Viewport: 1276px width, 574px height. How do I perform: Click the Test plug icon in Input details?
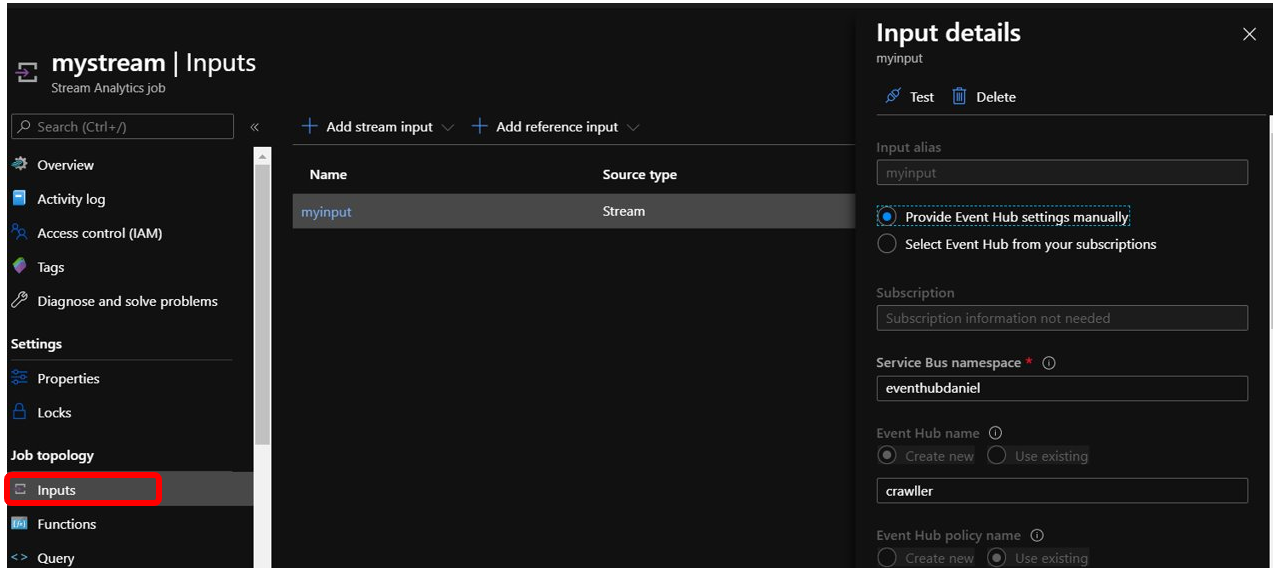pos(893,97)
